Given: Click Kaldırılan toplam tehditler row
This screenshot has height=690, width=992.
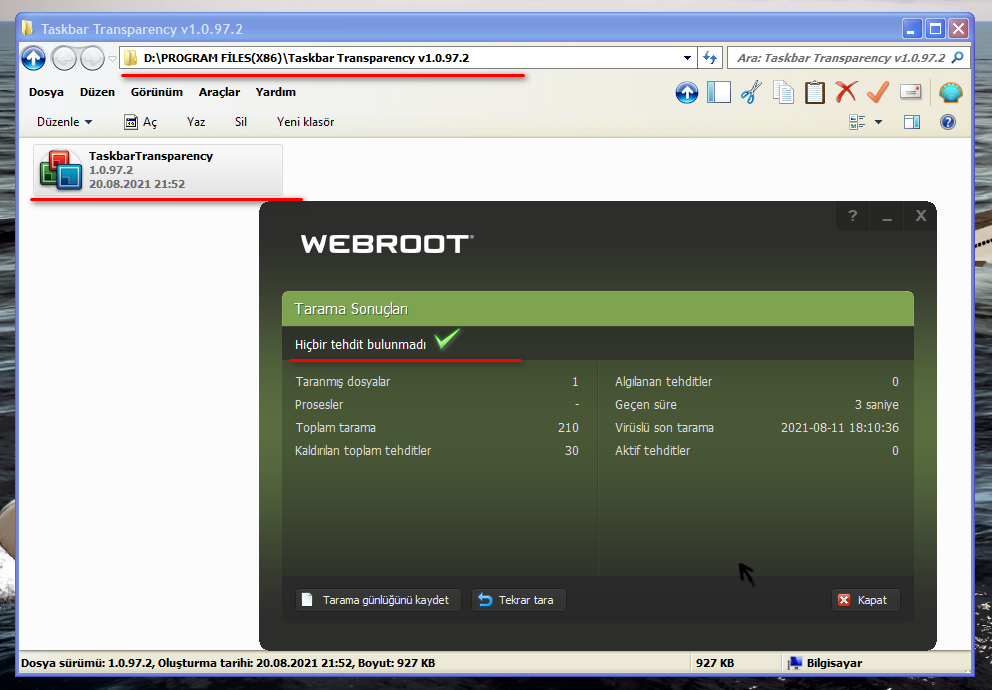Looking at the screenshot, I should pyautogui.click(x=437, y=450).
